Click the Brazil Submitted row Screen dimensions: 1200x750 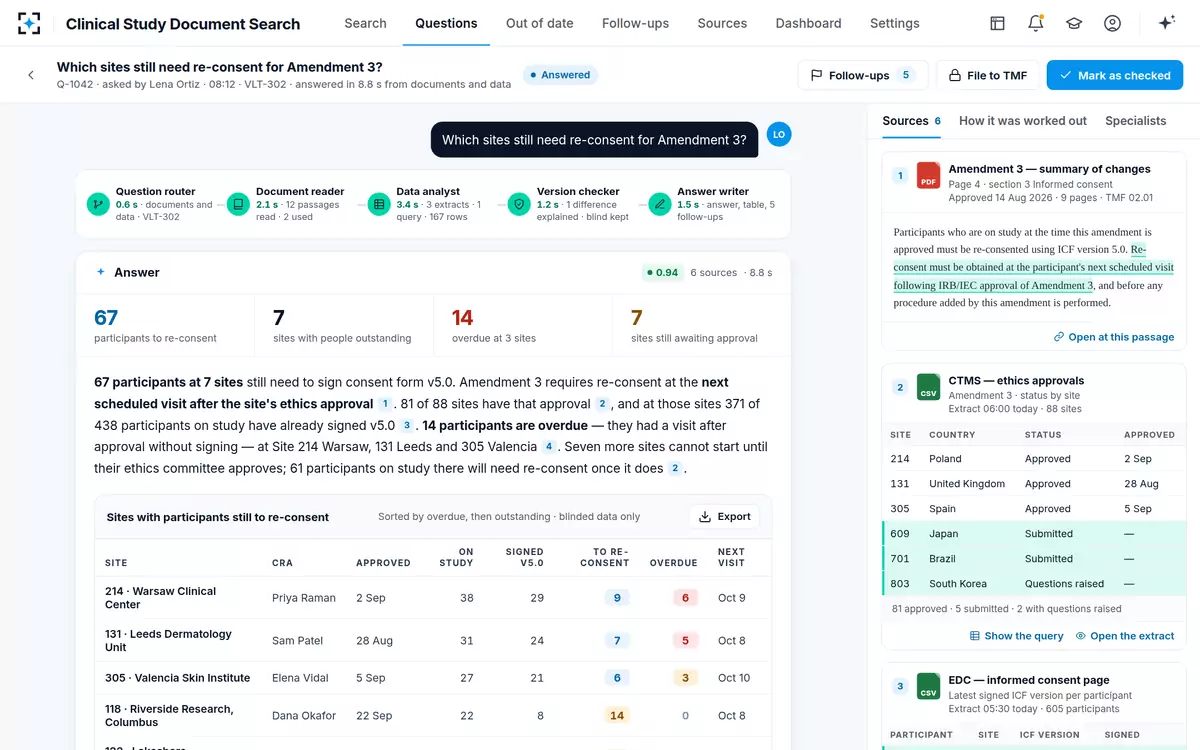point(1034,559)
